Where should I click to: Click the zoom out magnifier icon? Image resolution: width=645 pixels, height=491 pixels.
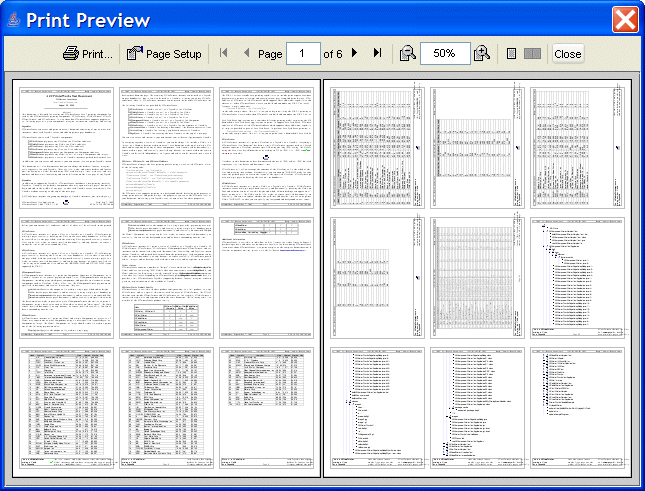pos(407,53)
